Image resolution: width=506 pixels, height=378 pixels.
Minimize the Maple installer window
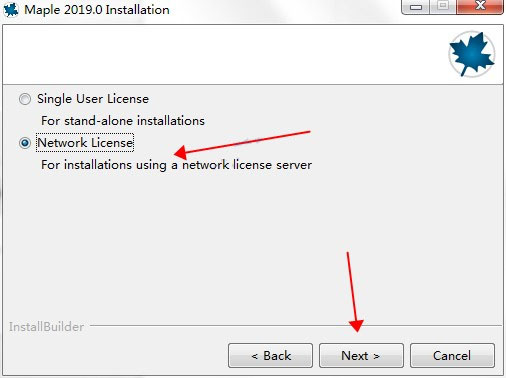click(416, 7)
